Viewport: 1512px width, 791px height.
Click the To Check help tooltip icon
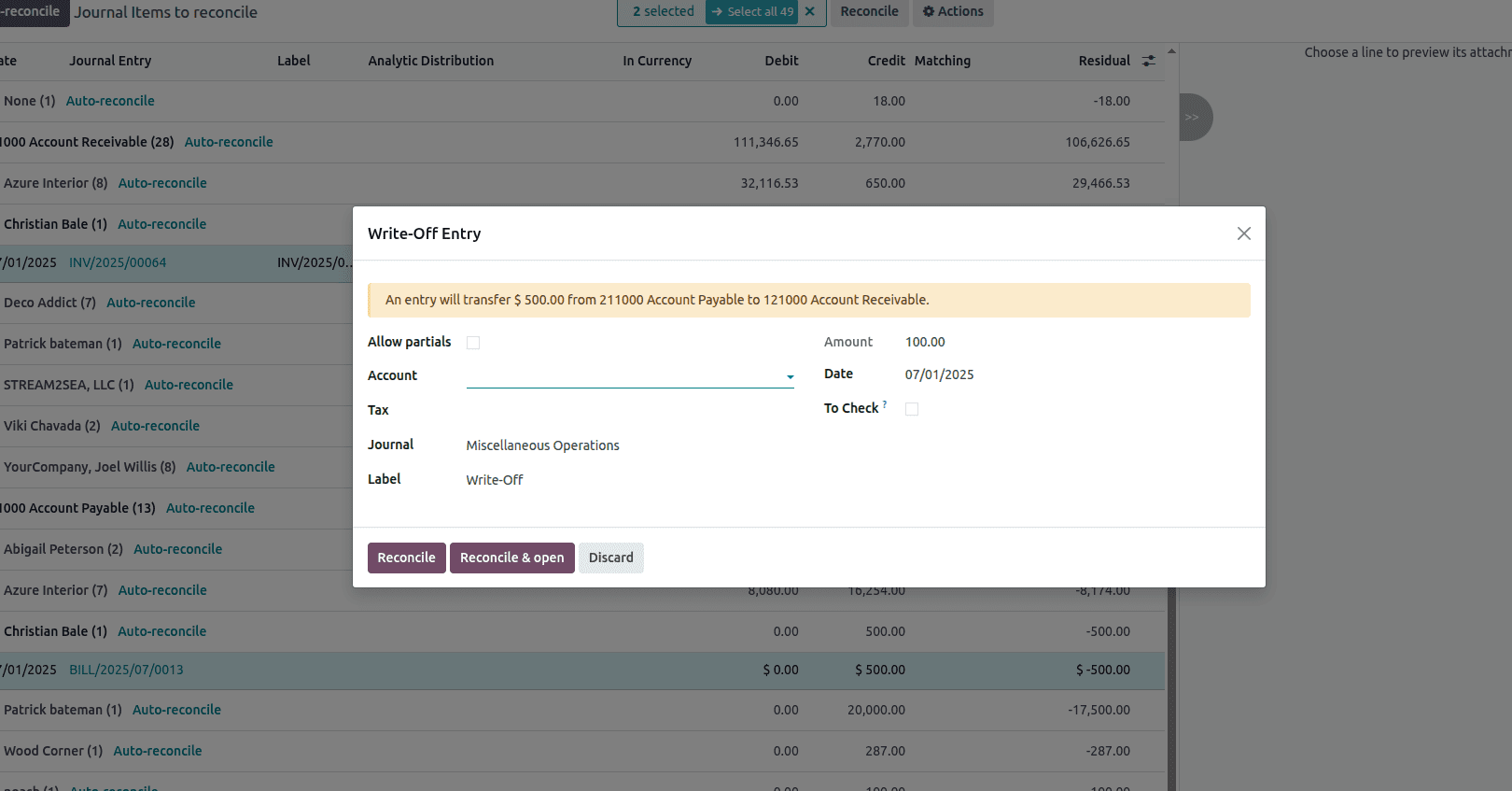tap(885, 404)
